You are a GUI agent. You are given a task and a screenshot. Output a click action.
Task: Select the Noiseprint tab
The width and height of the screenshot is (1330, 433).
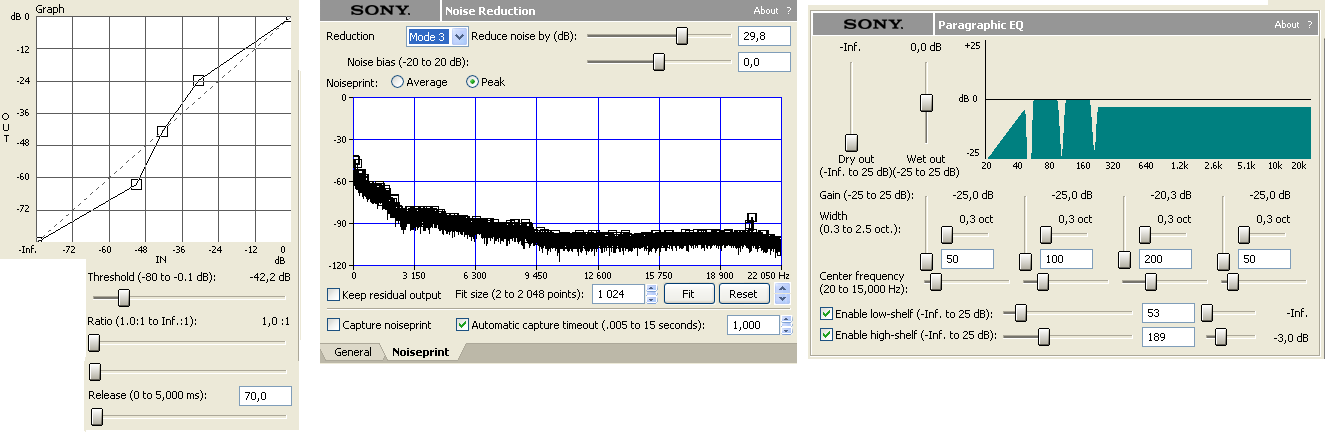point(419,352)
